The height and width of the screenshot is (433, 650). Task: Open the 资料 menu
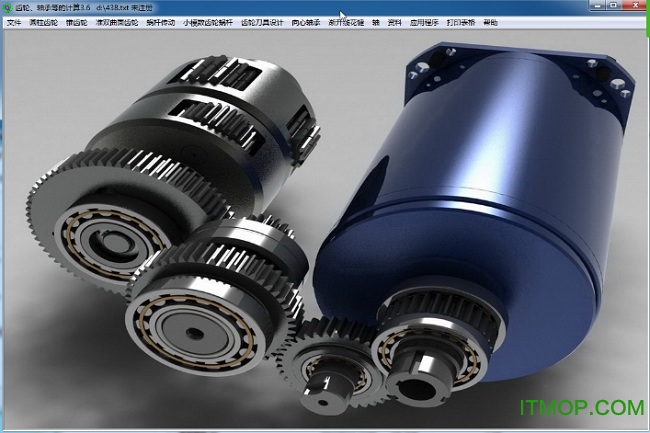[x=395, y=22]
